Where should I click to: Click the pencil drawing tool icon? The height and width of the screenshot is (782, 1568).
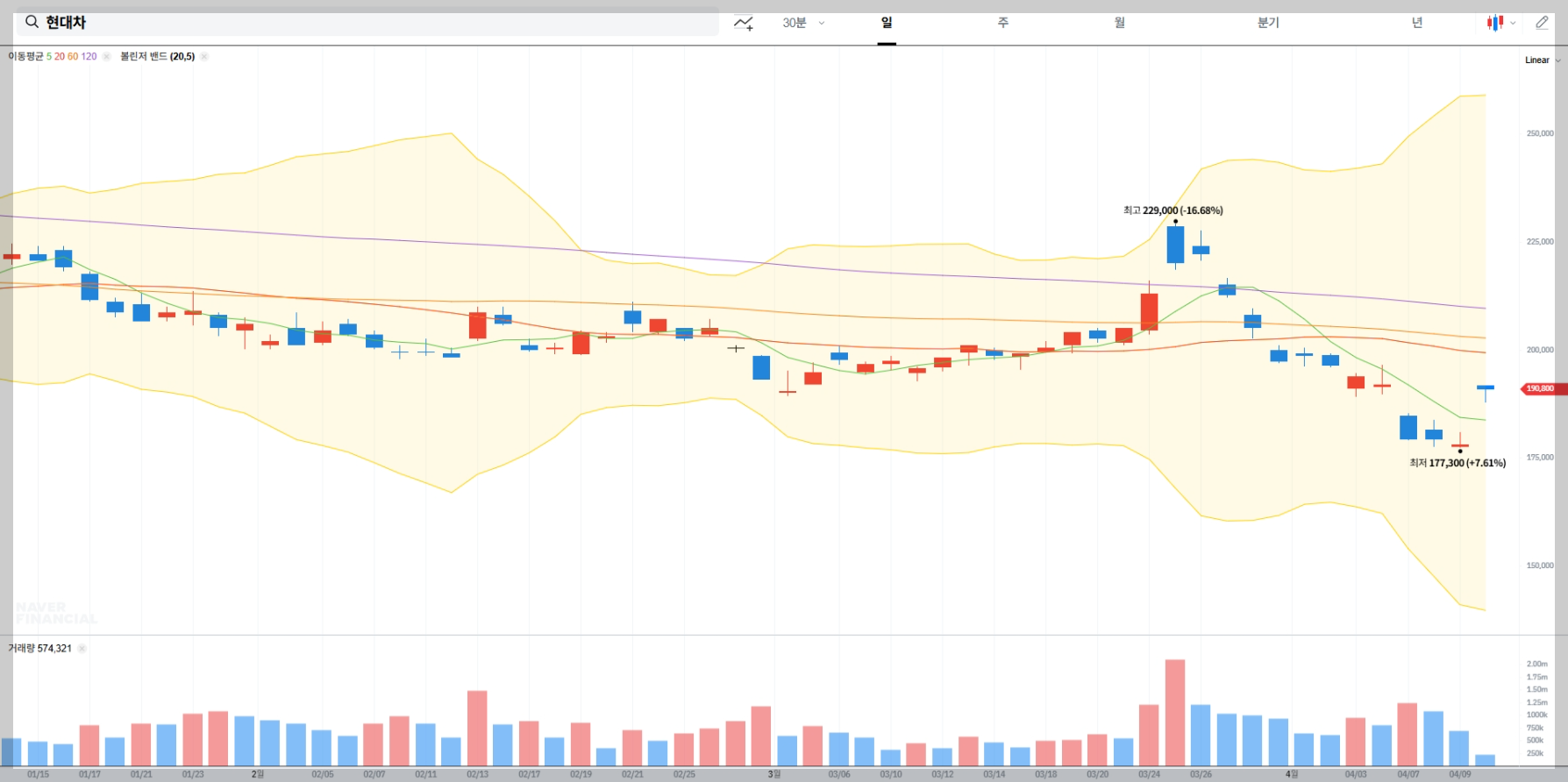[1543, 23]
